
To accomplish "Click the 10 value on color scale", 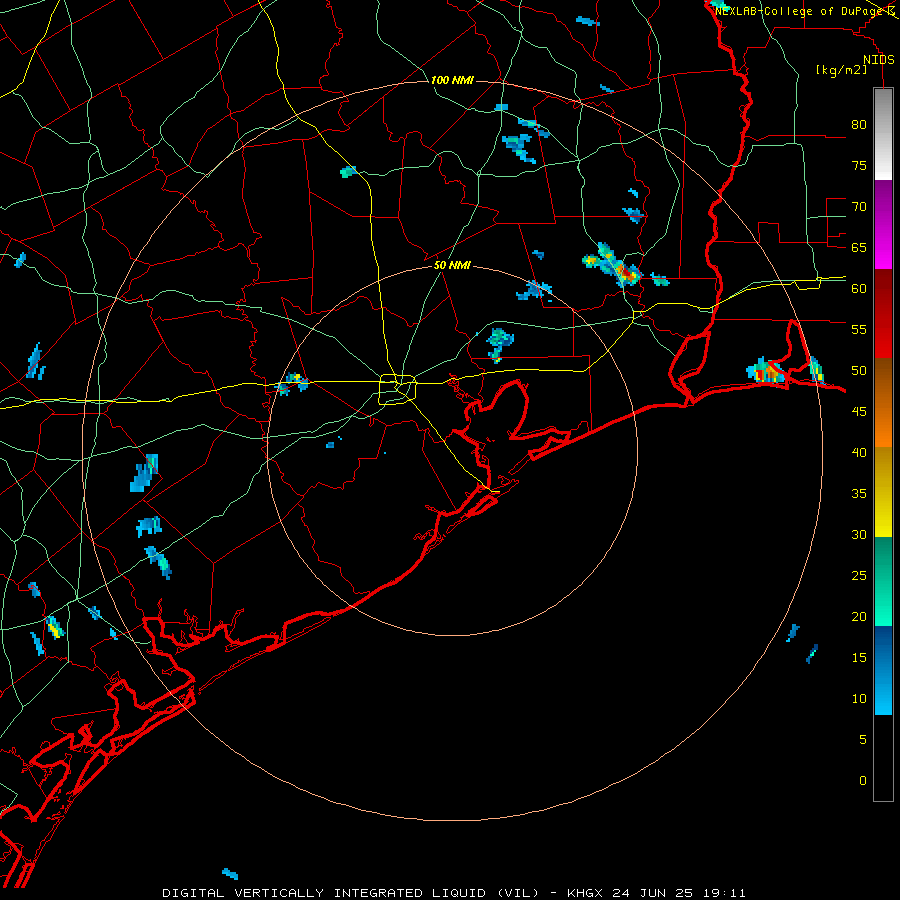I will click(859, 699).
